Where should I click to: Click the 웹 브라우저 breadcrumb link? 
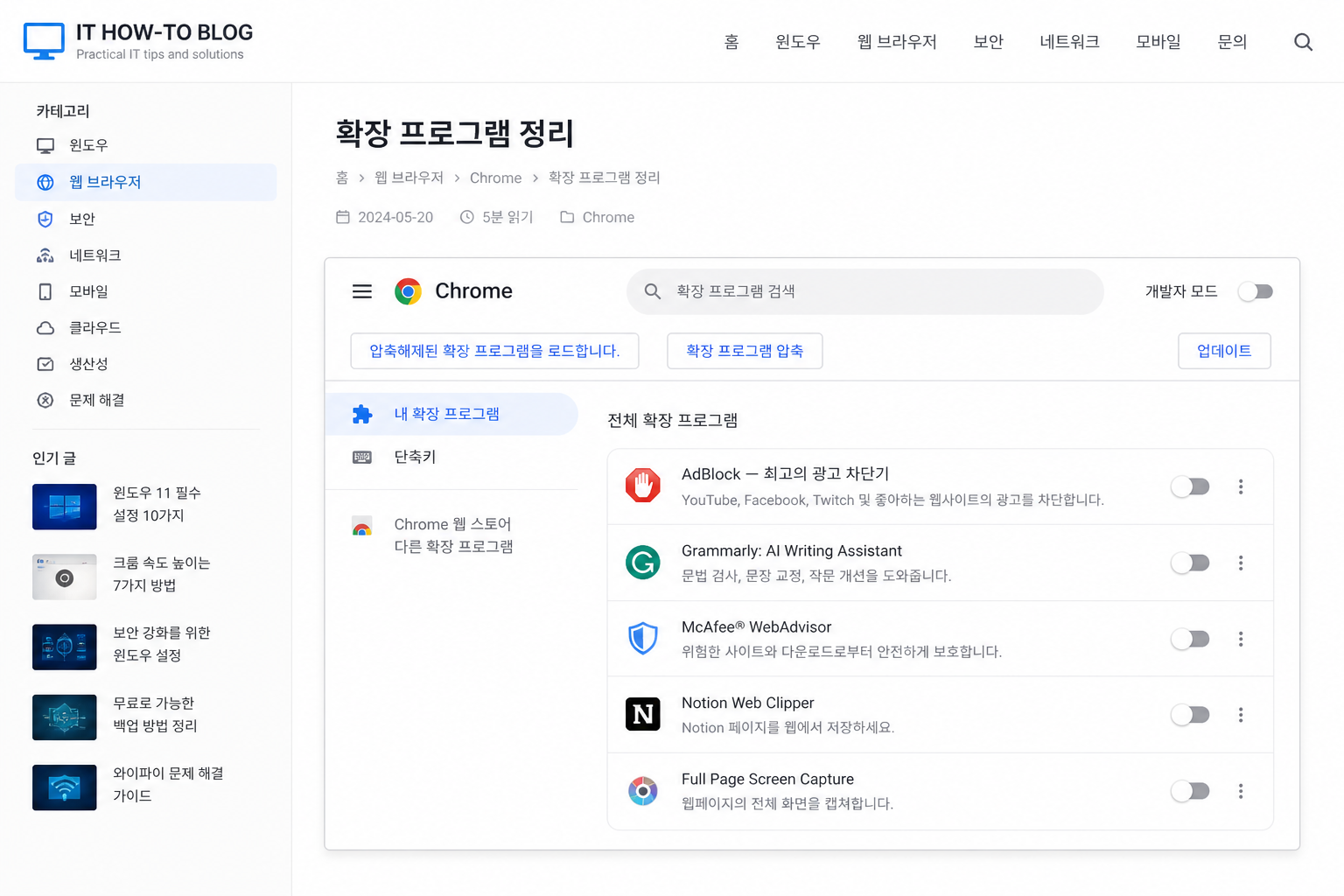tap(409, 178)
